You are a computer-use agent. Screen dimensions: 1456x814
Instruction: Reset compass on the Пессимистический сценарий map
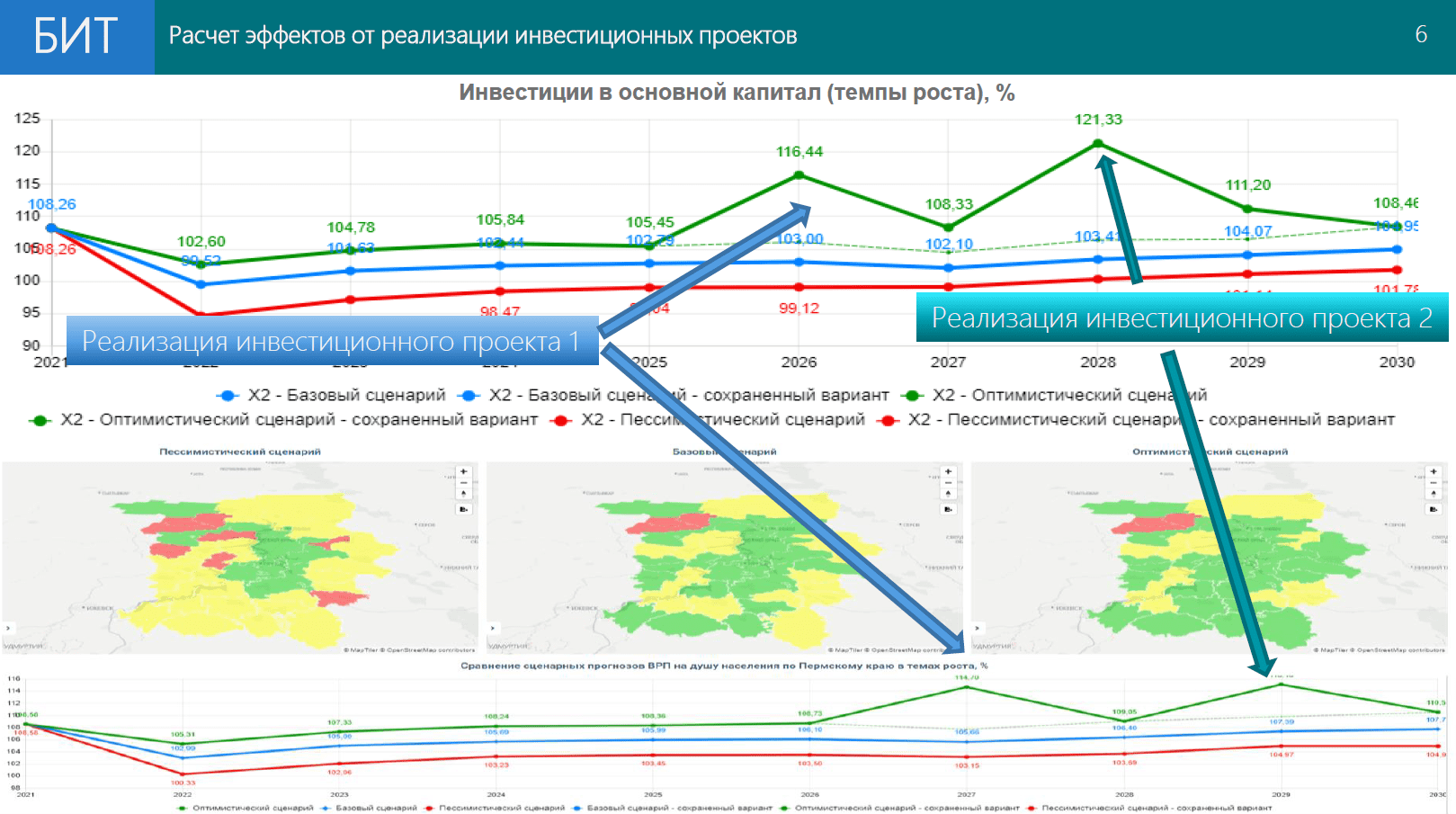pos(464,493)
